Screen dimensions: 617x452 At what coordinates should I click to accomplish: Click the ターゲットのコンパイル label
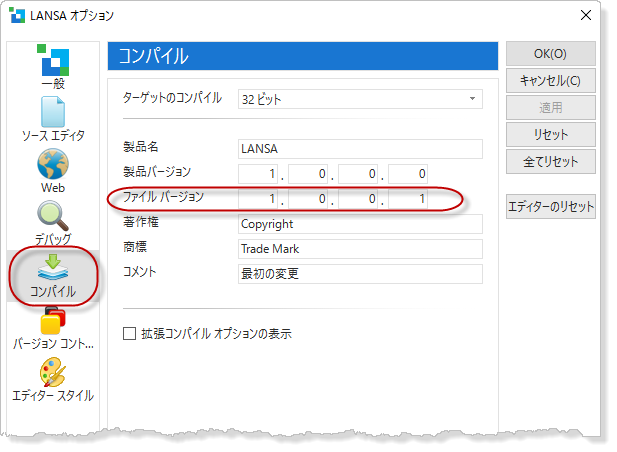pos(172,98)
